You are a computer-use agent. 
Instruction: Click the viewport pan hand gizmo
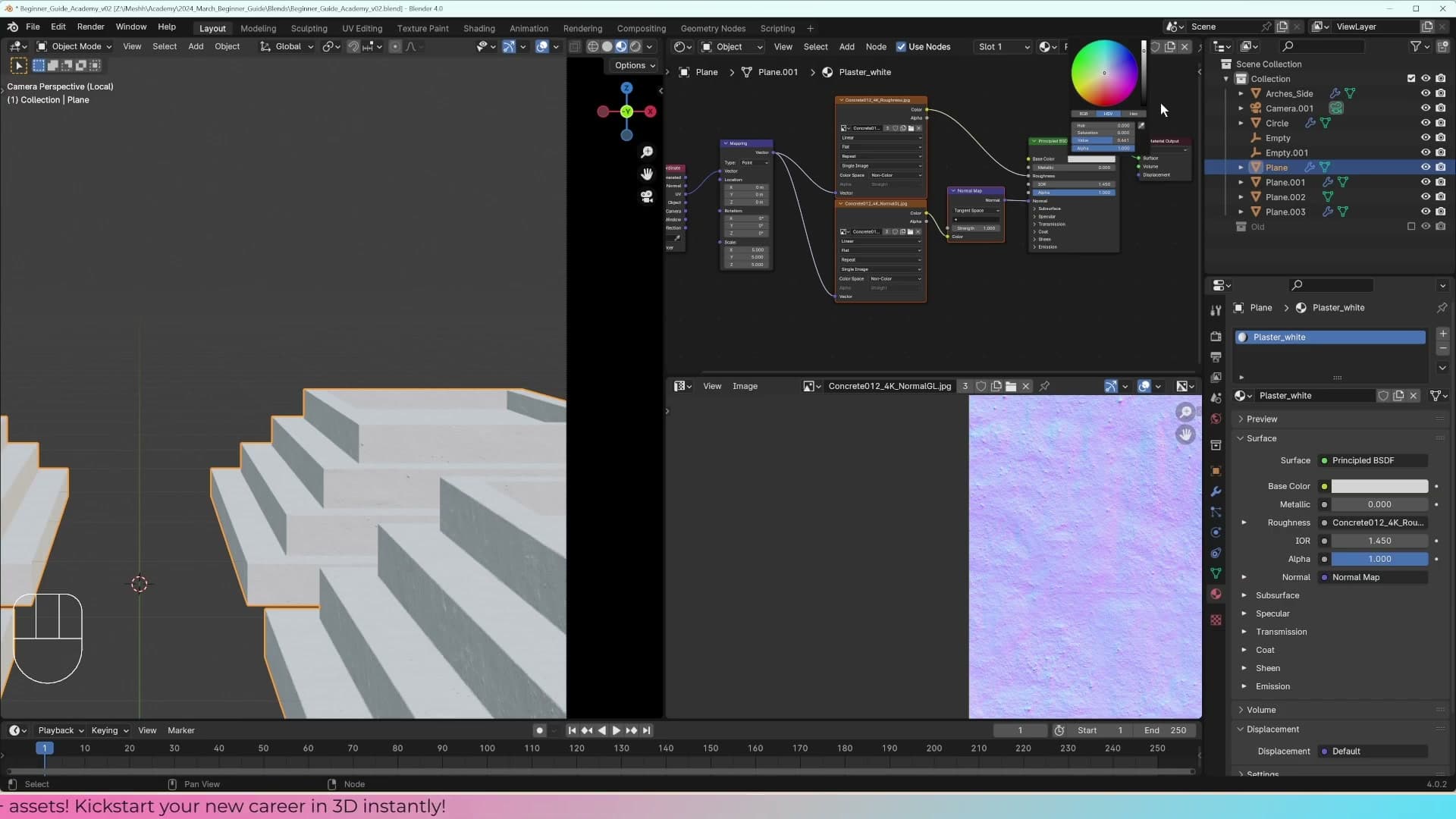coord(647,174)
